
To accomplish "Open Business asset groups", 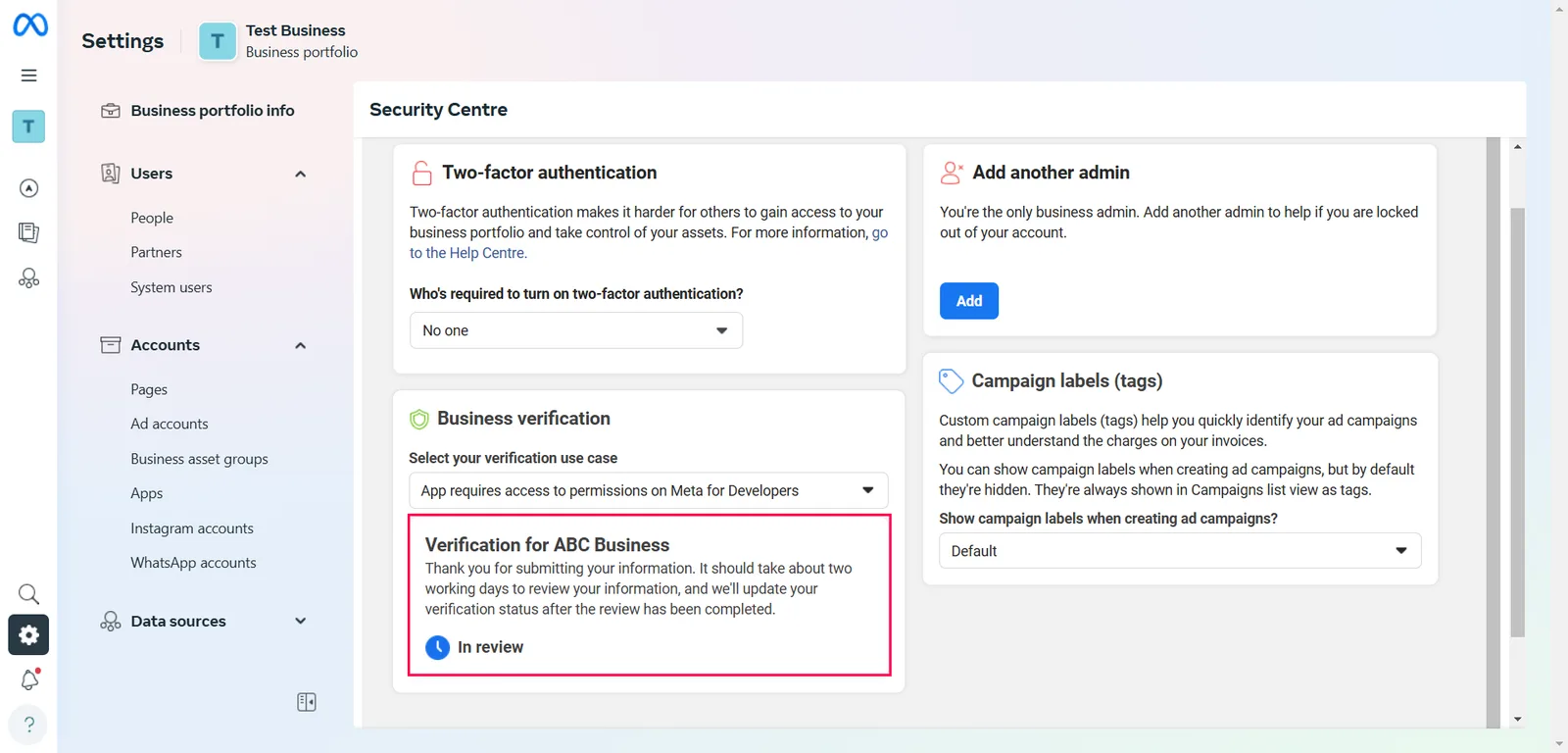I will [199, 459].
